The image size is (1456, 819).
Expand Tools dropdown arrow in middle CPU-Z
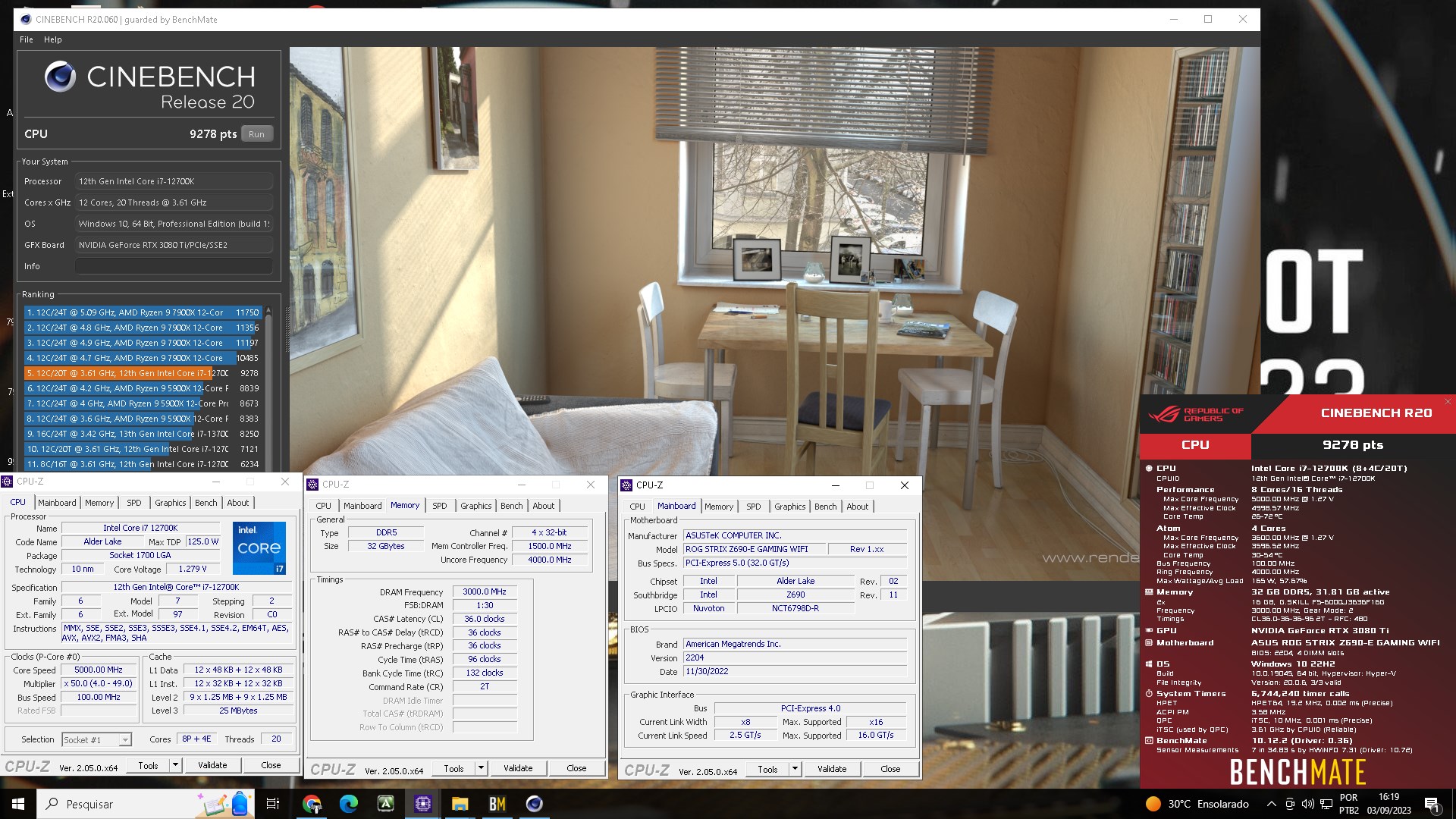click(481, 768)
